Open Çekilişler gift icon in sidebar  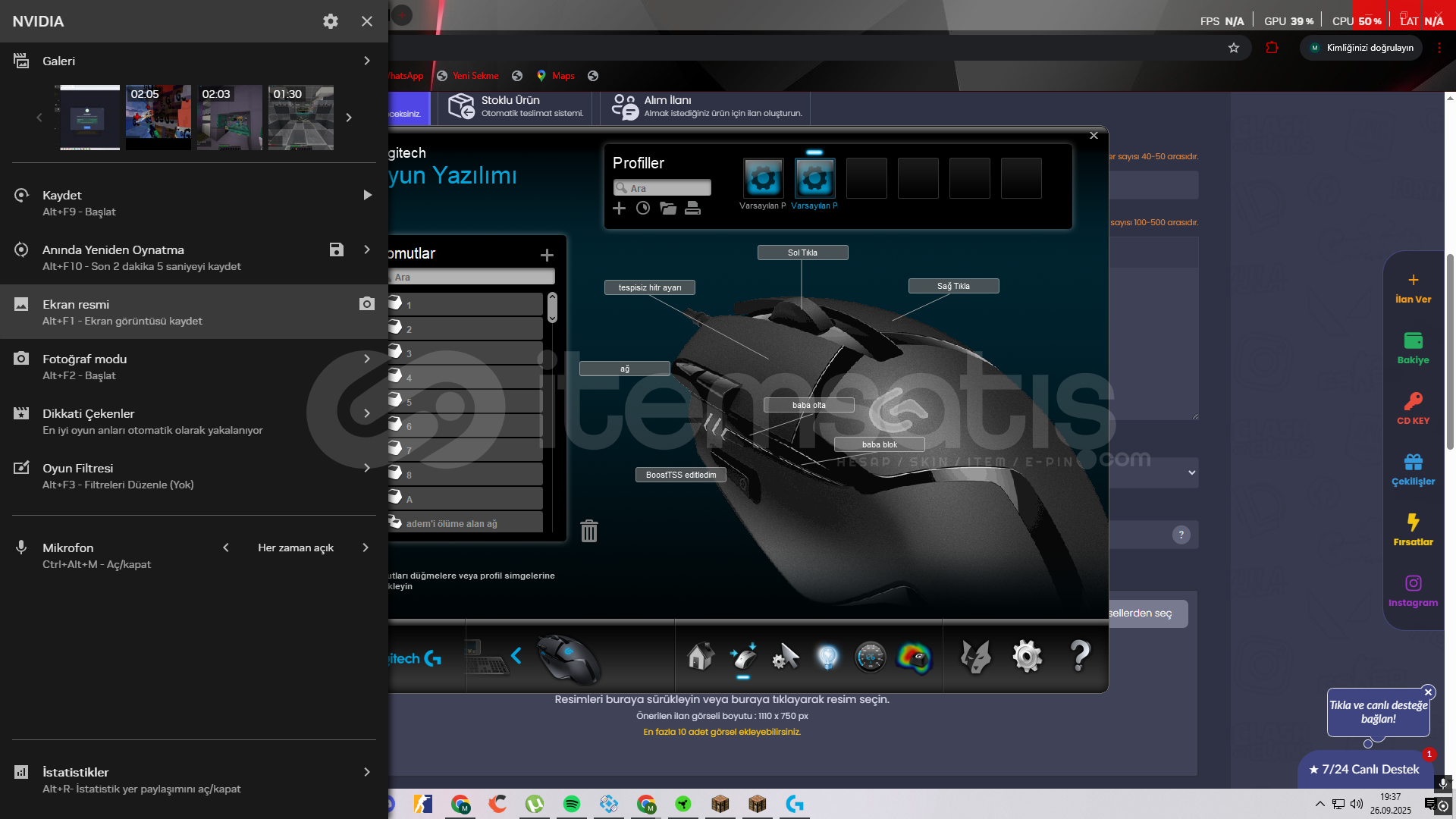[1413, 470]
